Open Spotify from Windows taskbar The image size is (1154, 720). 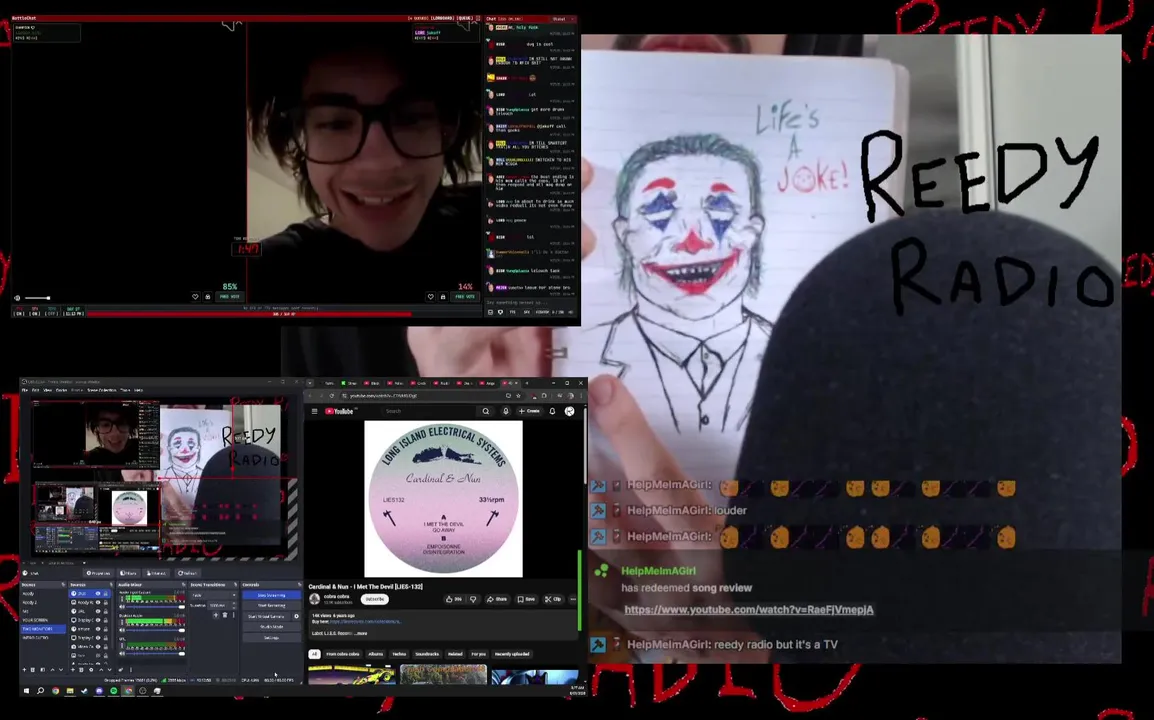coord(113,691)
